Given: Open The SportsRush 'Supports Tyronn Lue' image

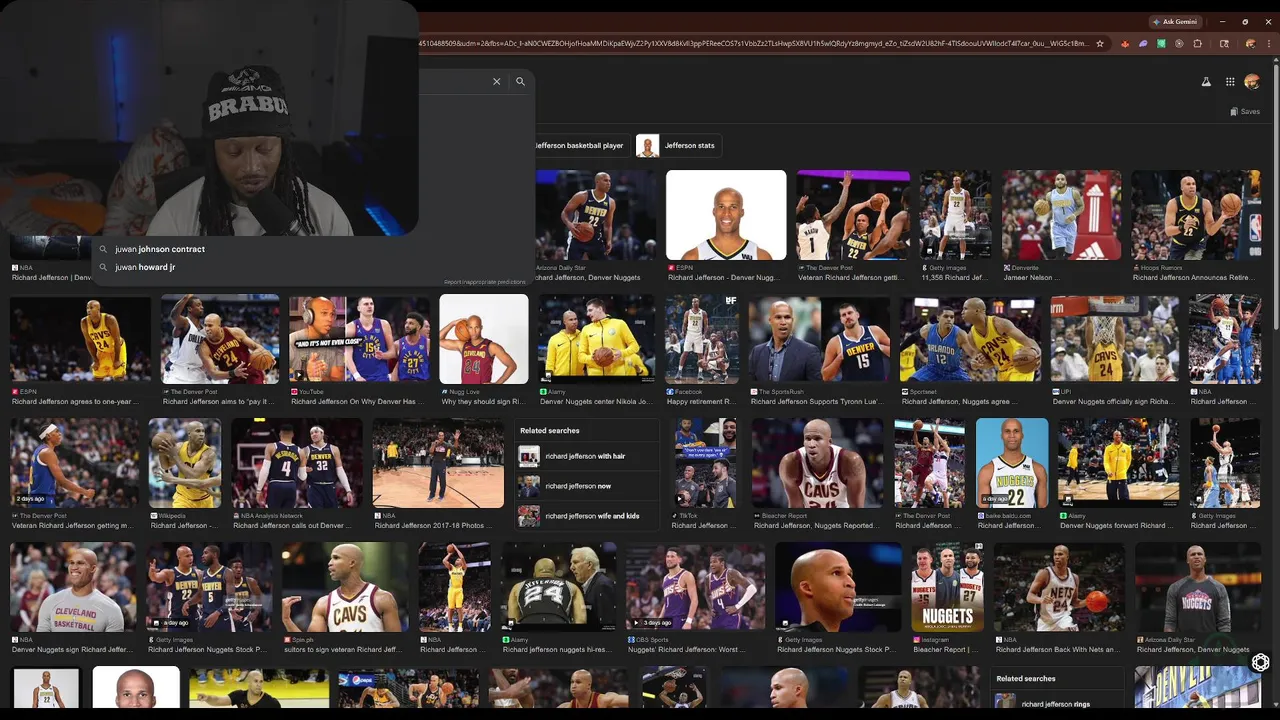Looking at the screenshot, I should click(819, 339).
